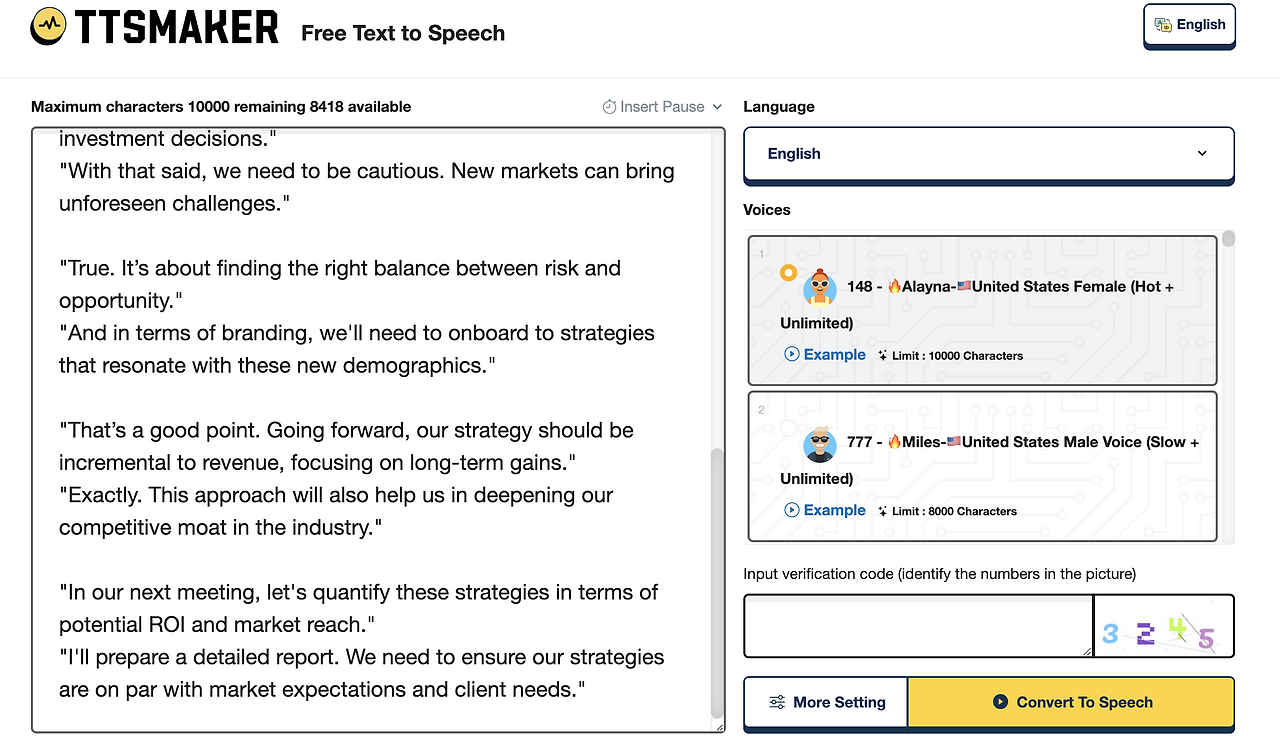Screen dimensions: 1280x741
Task: Click the Insert Pause clock icon
Action: (x=609, y=107)
